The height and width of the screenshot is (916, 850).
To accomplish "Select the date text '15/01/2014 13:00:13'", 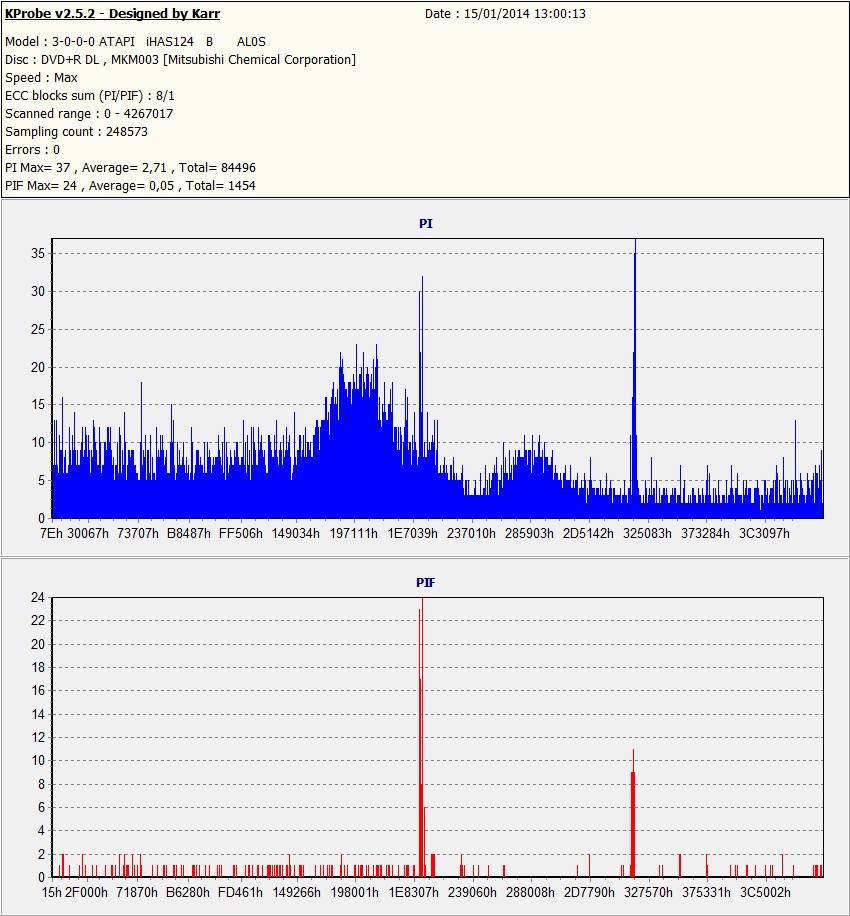I will point(525,13).
